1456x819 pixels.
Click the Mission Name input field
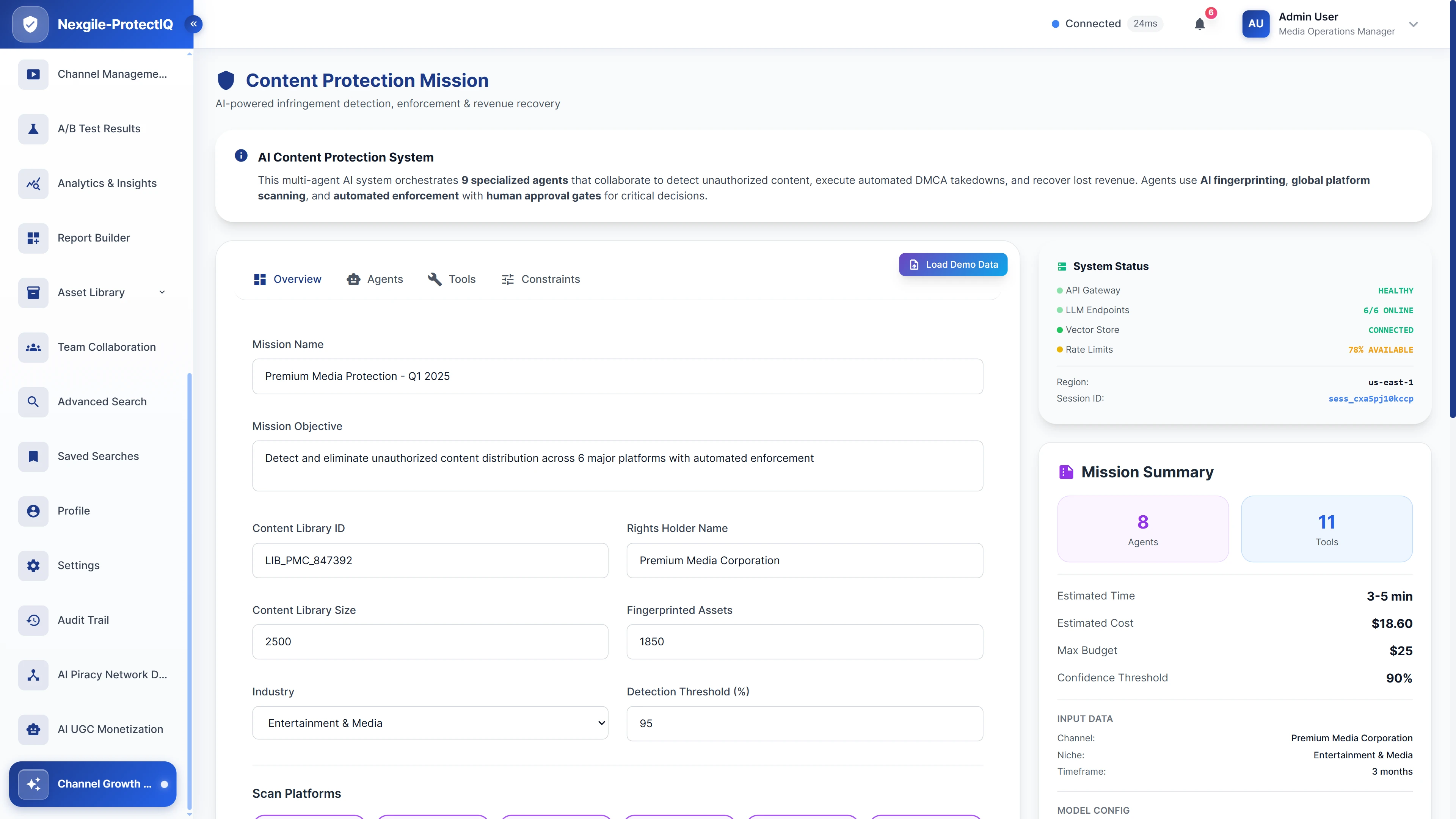[617, 377]
